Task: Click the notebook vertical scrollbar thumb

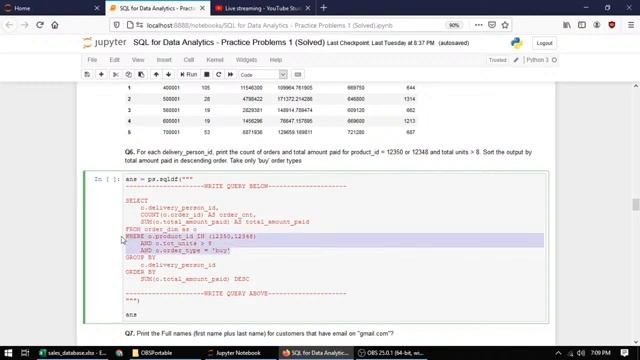Action: [x=636, y=204]
